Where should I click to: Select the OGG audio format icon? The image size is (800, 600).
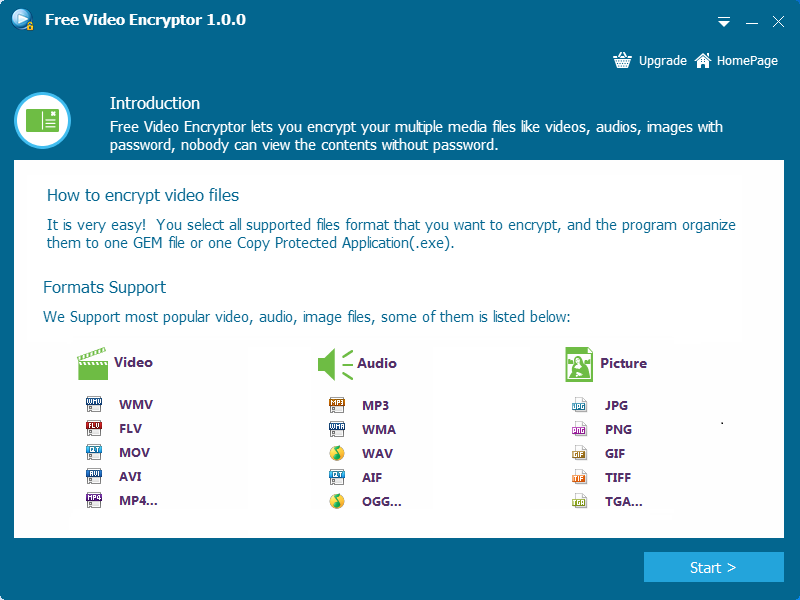coord(338,501)
